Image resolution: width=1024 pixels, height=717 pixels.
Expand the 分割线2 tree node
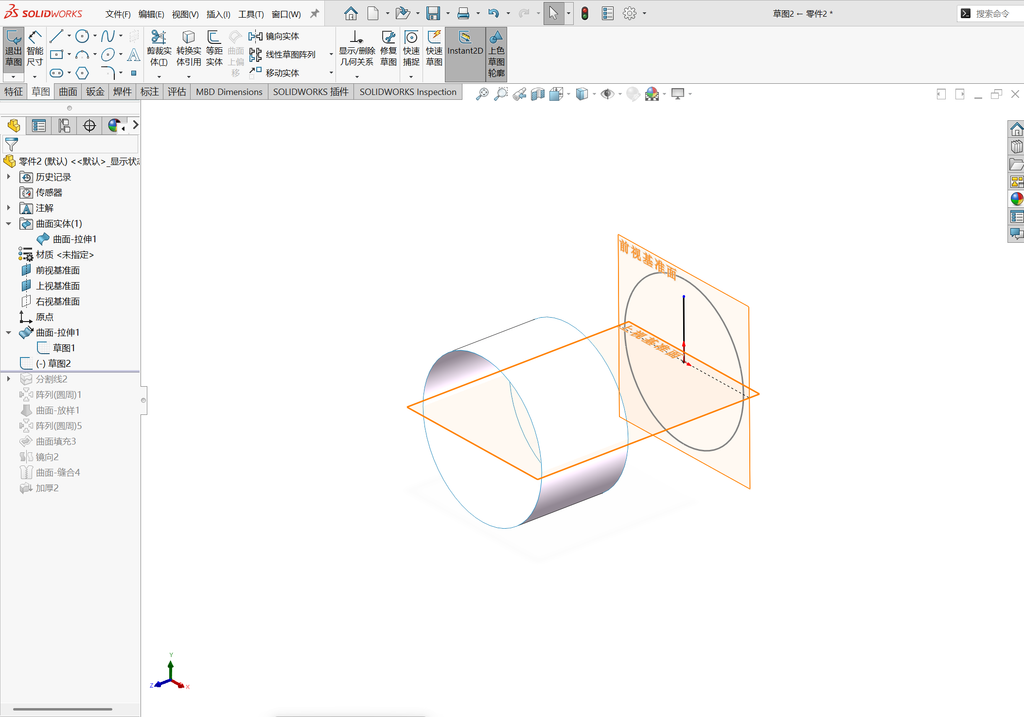point(8,379)
